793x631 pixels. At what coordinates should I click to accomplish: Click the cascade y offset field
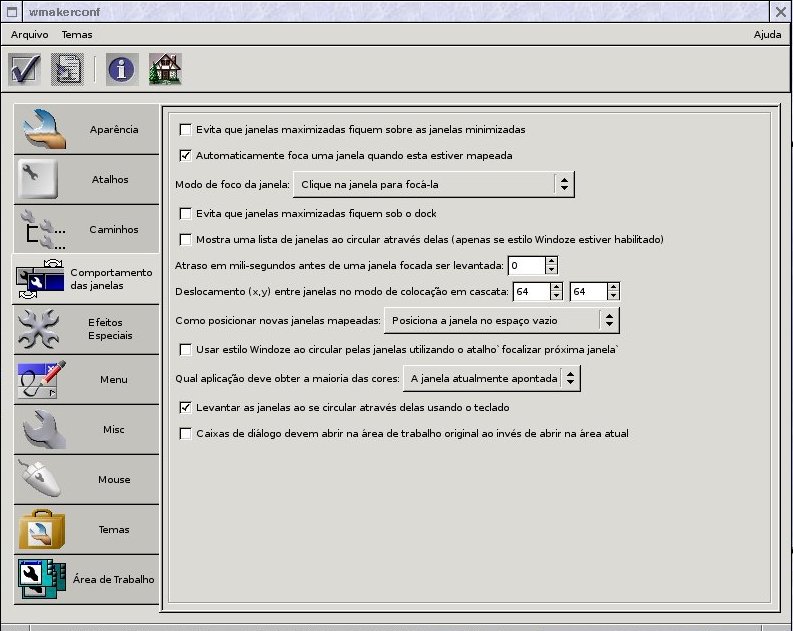point(589,292)
